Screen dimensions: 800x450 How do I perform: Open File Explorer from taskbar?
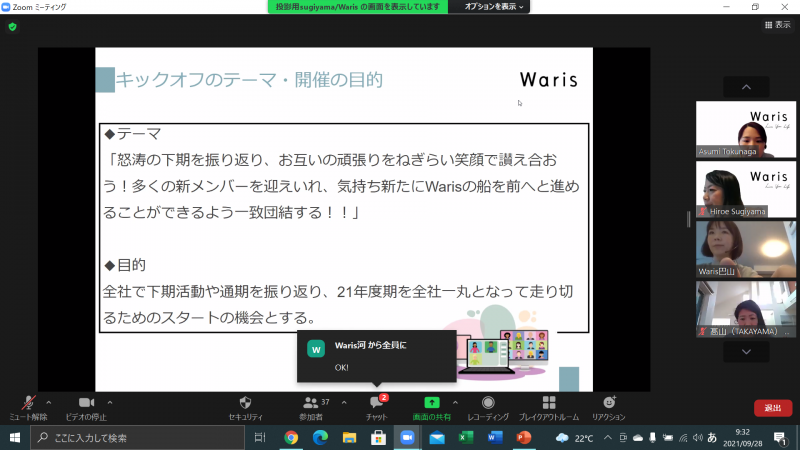point(349,438)
